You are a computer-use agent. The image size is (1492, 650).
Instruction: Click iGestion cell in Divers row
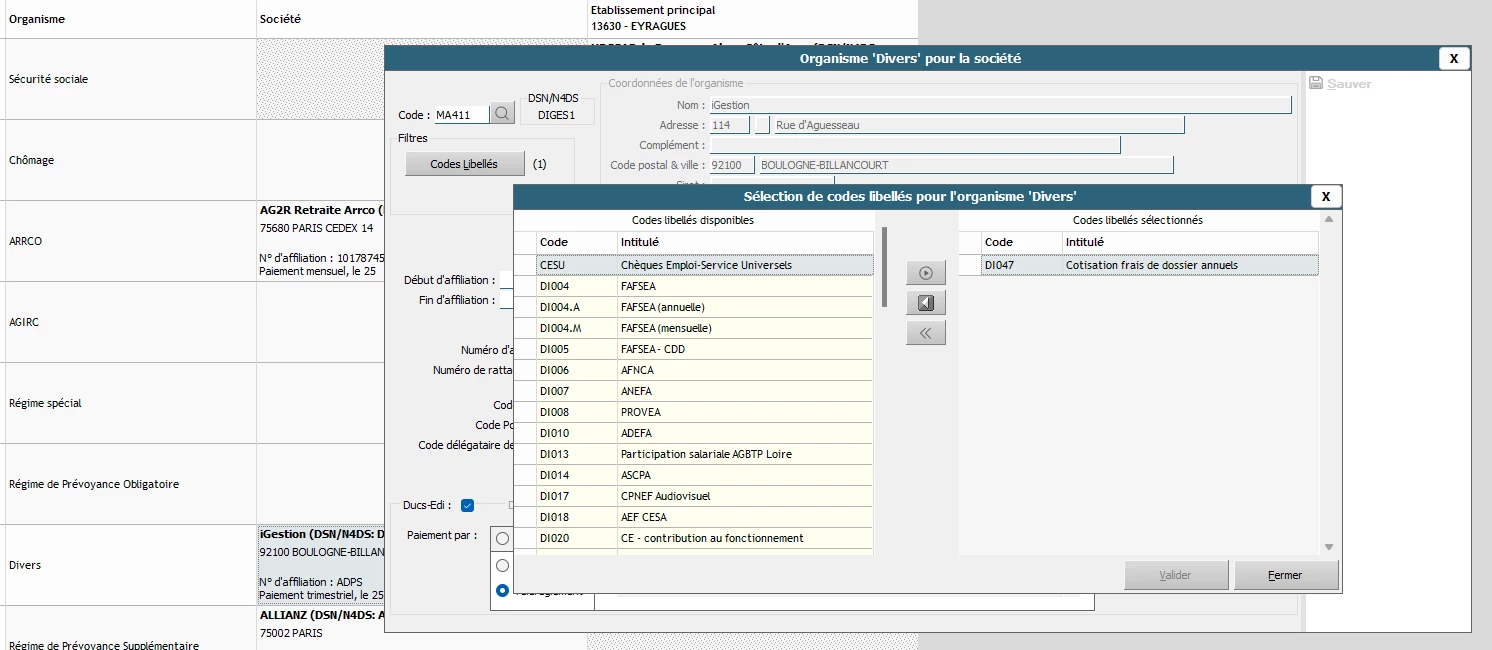point(321,565)
